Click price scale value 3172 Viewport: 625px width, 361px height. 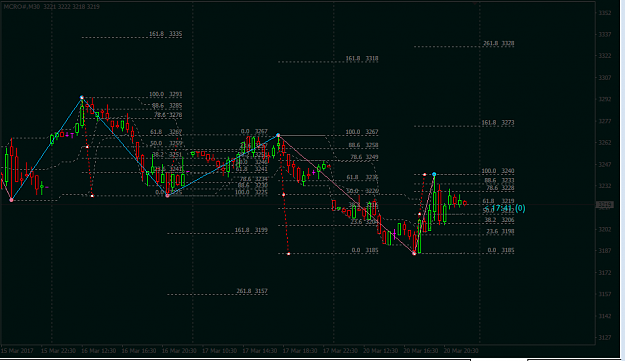pyautogui.click(x=605, y=273)
